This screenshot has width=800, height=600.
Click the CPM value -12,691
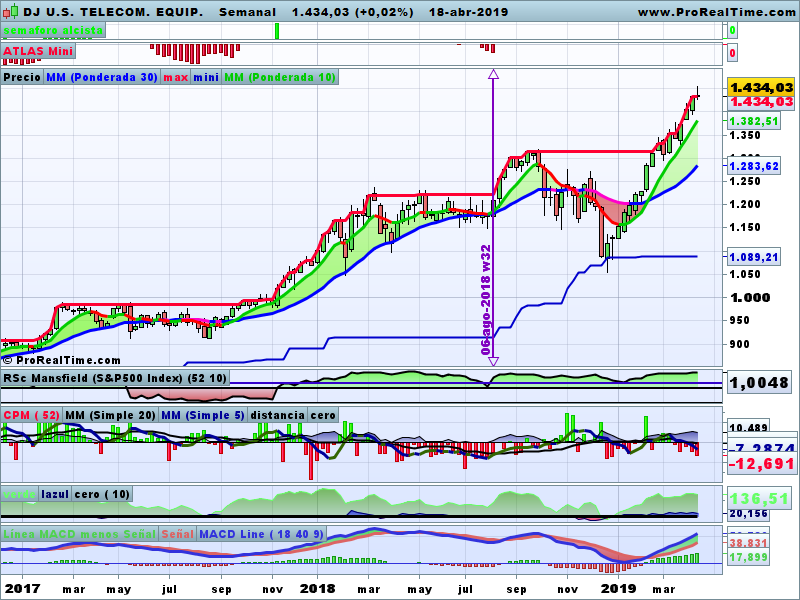(761, 464)
